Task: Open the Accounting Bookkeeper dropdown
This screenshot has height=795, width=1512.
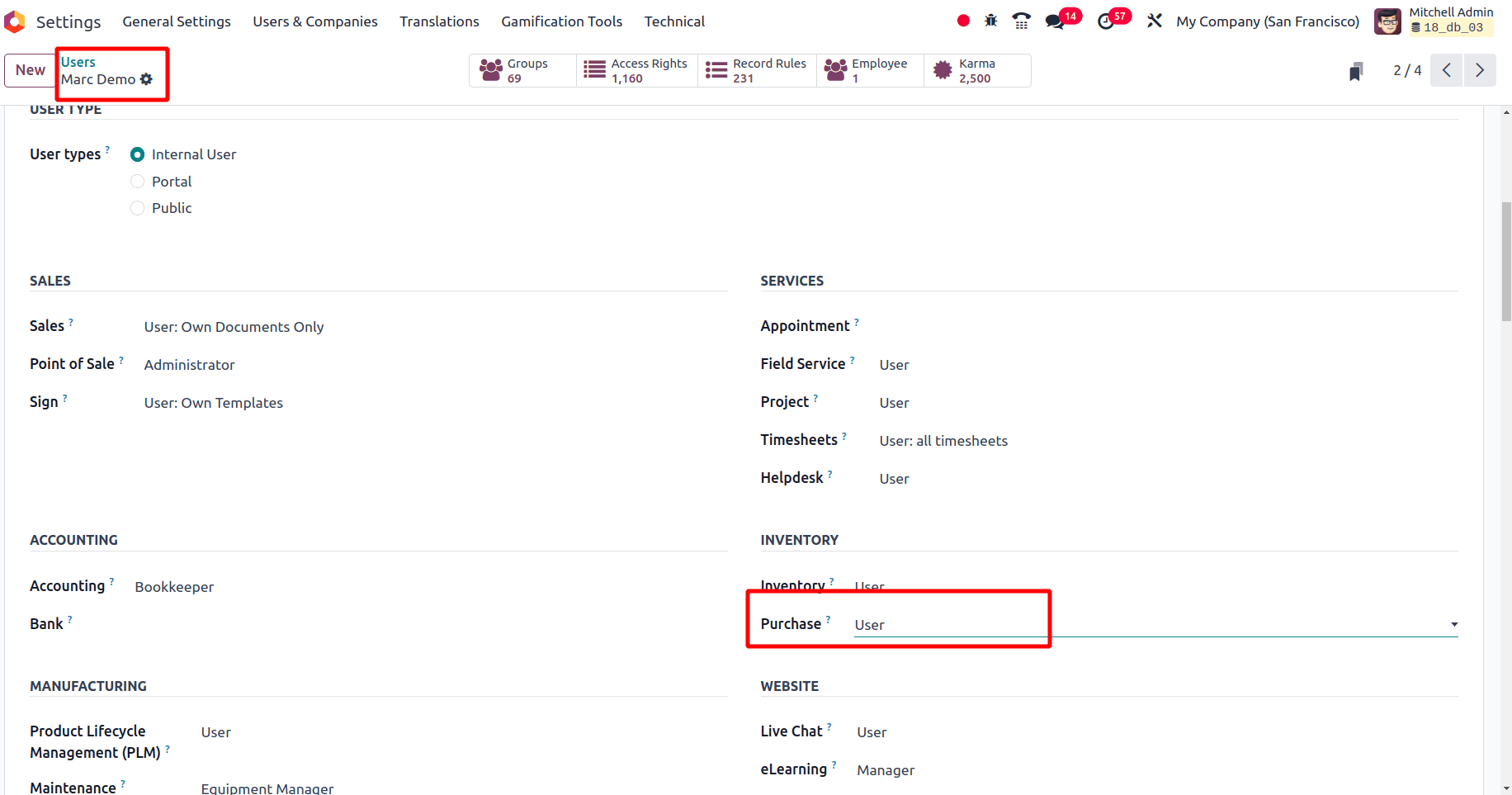Action: coord(431,587)
